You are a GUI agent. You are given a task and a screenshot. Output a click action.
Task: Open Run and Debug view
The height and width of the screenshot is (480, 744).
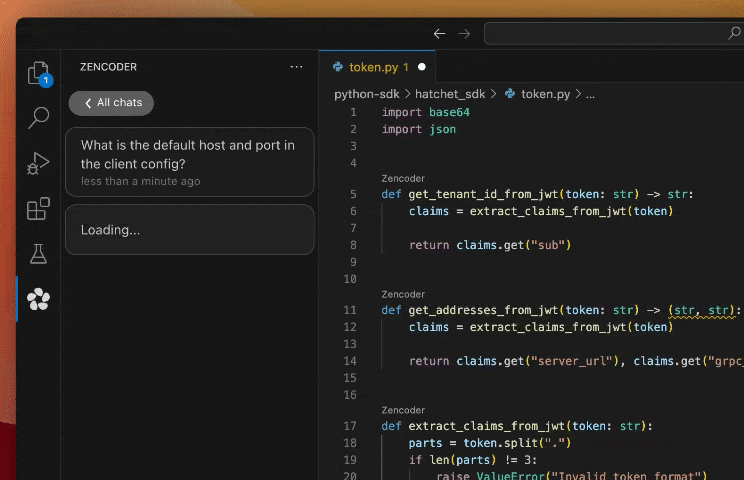(38, 163)
